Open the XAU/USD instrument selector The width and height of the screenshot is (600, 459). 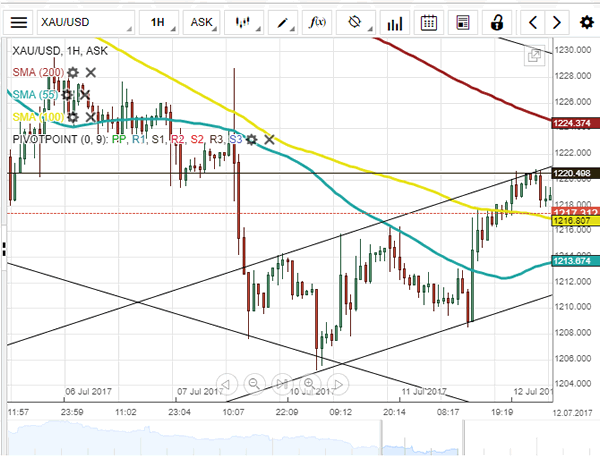(85, 23)
